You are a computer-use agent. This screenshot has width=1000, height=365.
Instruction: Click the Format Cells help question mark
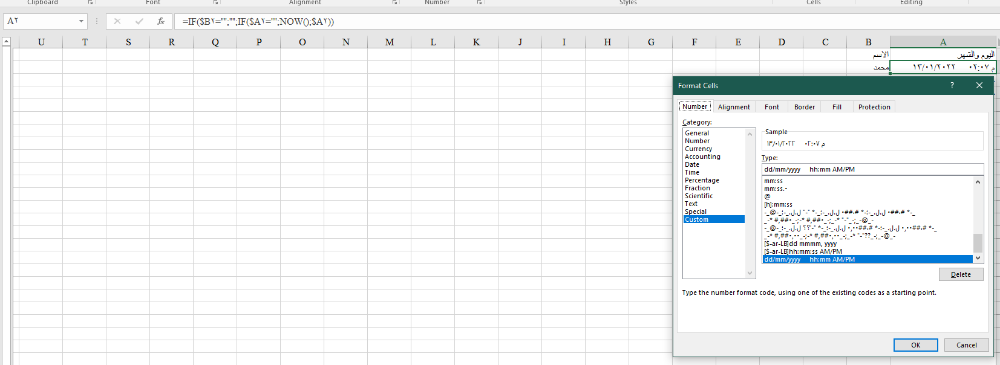(x=952, y=85)
